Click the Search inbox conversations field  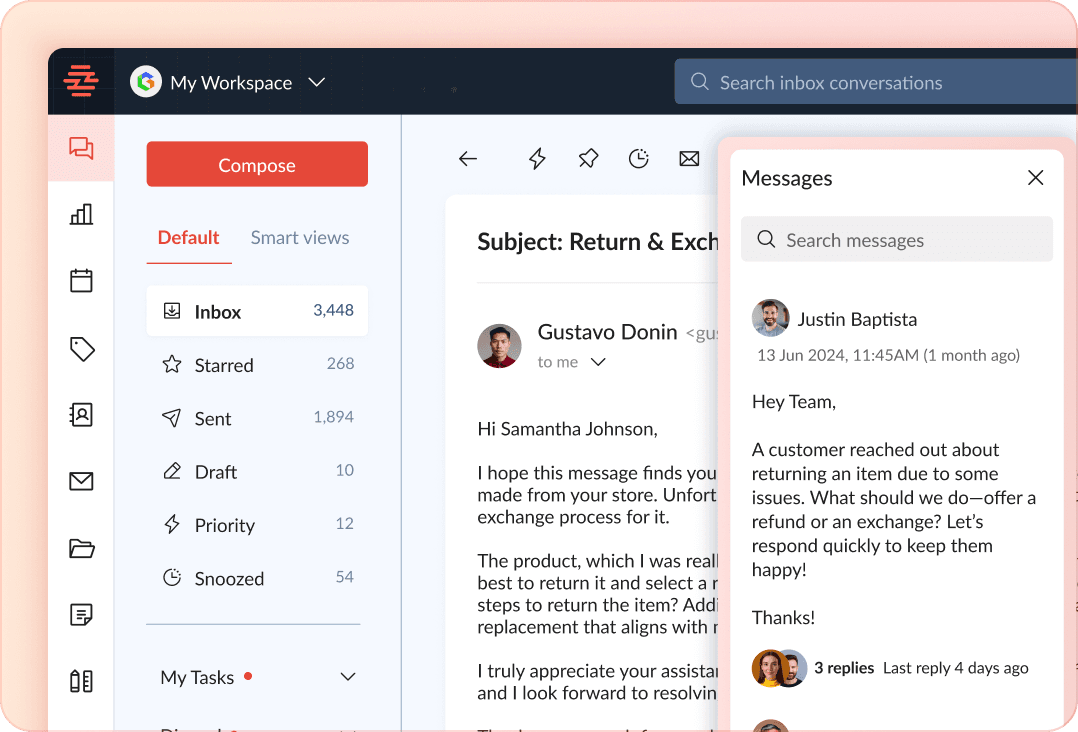[x=875, y=82]
